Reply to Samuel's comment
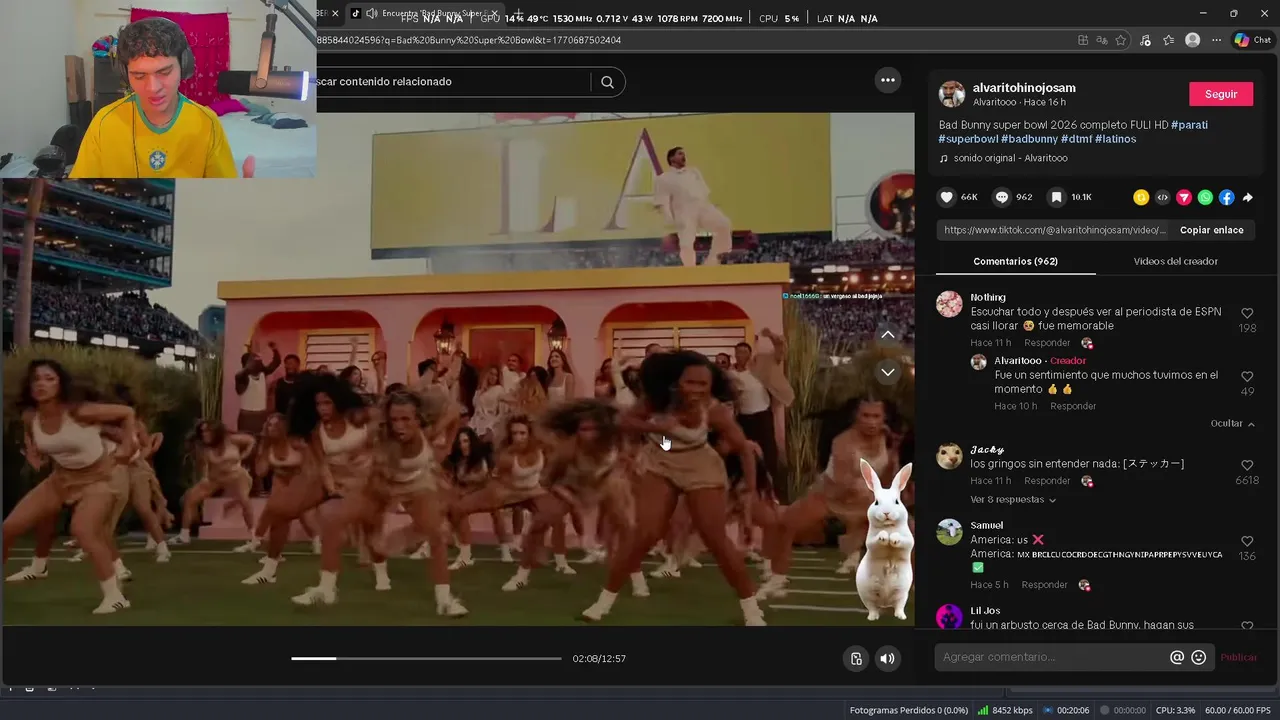The height and width of the screenshot is (720, 1280). 1044,585
